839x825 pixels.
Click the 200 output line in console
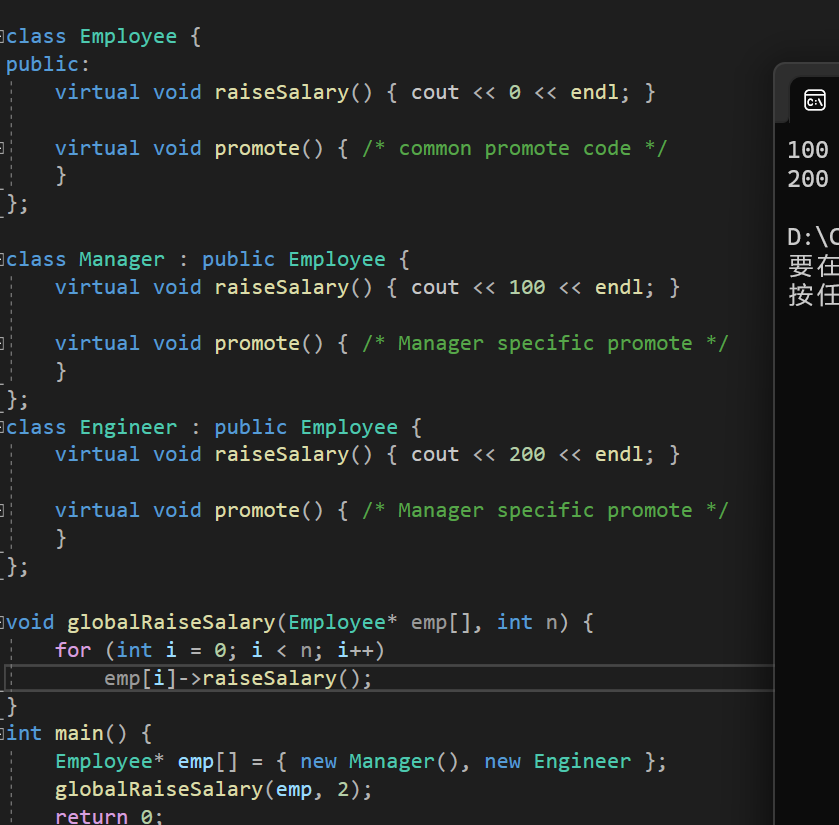click(x=808, y=179)
